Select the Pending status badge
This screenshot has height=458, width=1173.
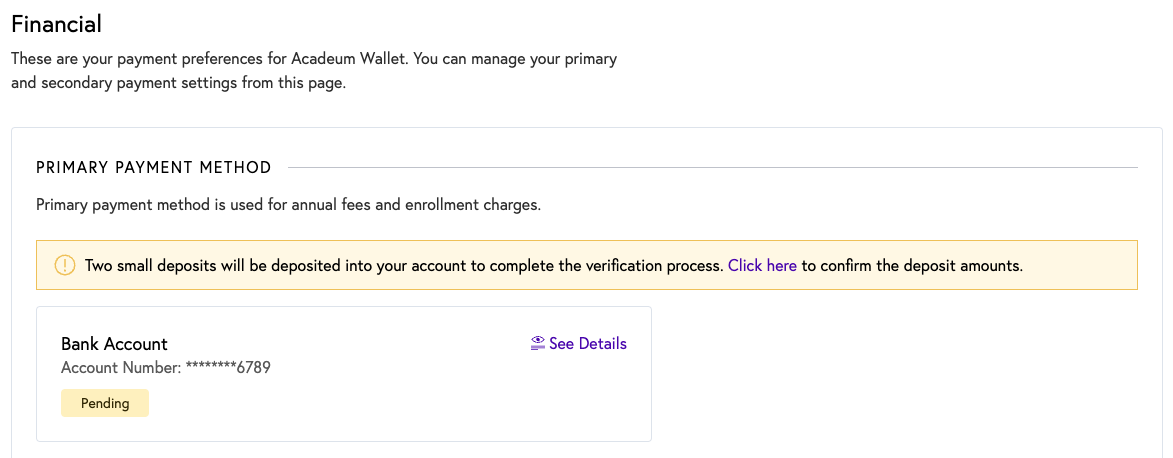pos(105,403)
